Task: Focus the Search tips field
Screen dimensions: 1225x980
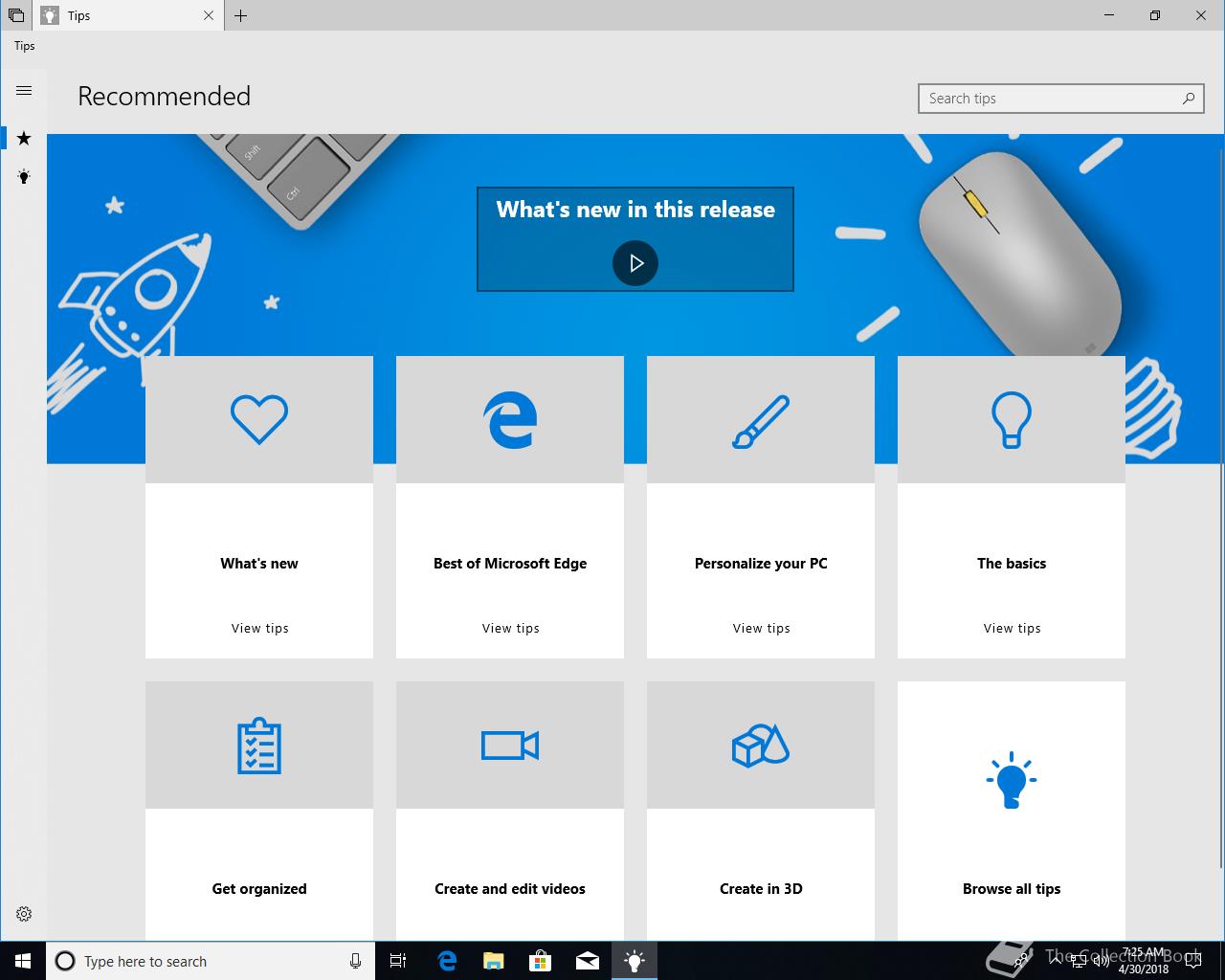Action: click(1061, 98)
